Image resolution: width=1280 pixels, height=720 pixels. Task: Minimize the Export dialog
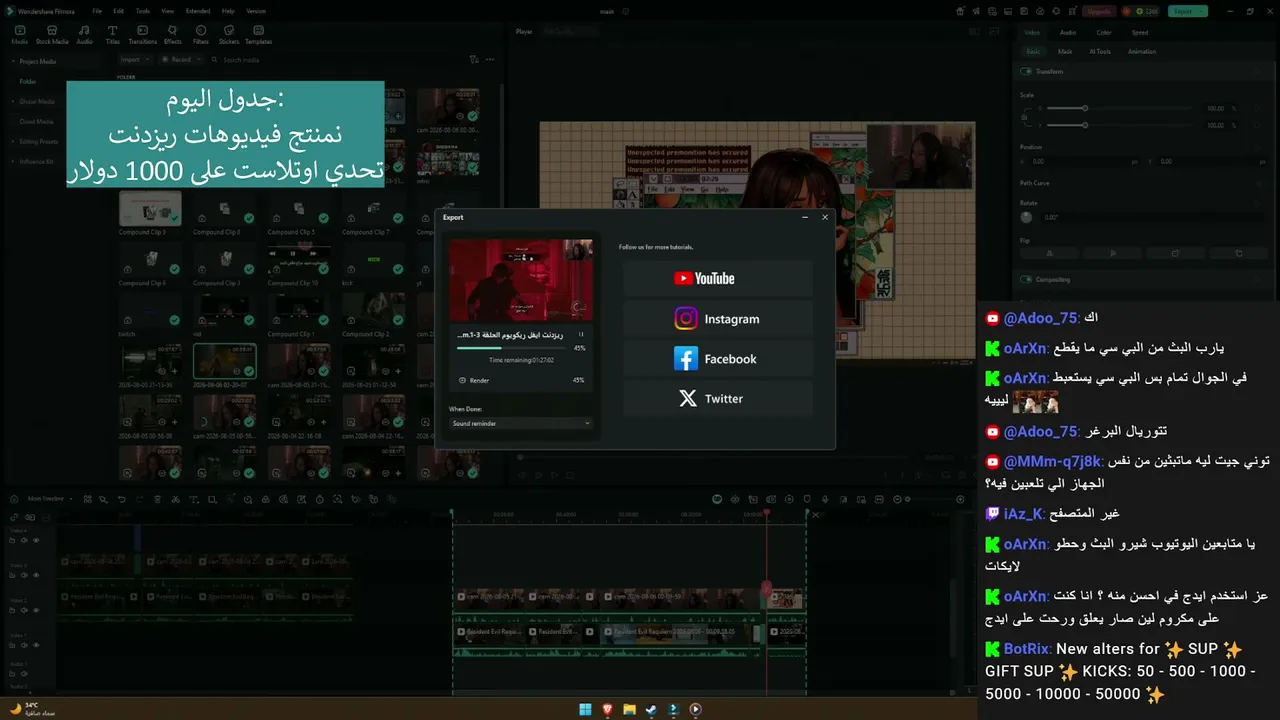click(806, 217)
